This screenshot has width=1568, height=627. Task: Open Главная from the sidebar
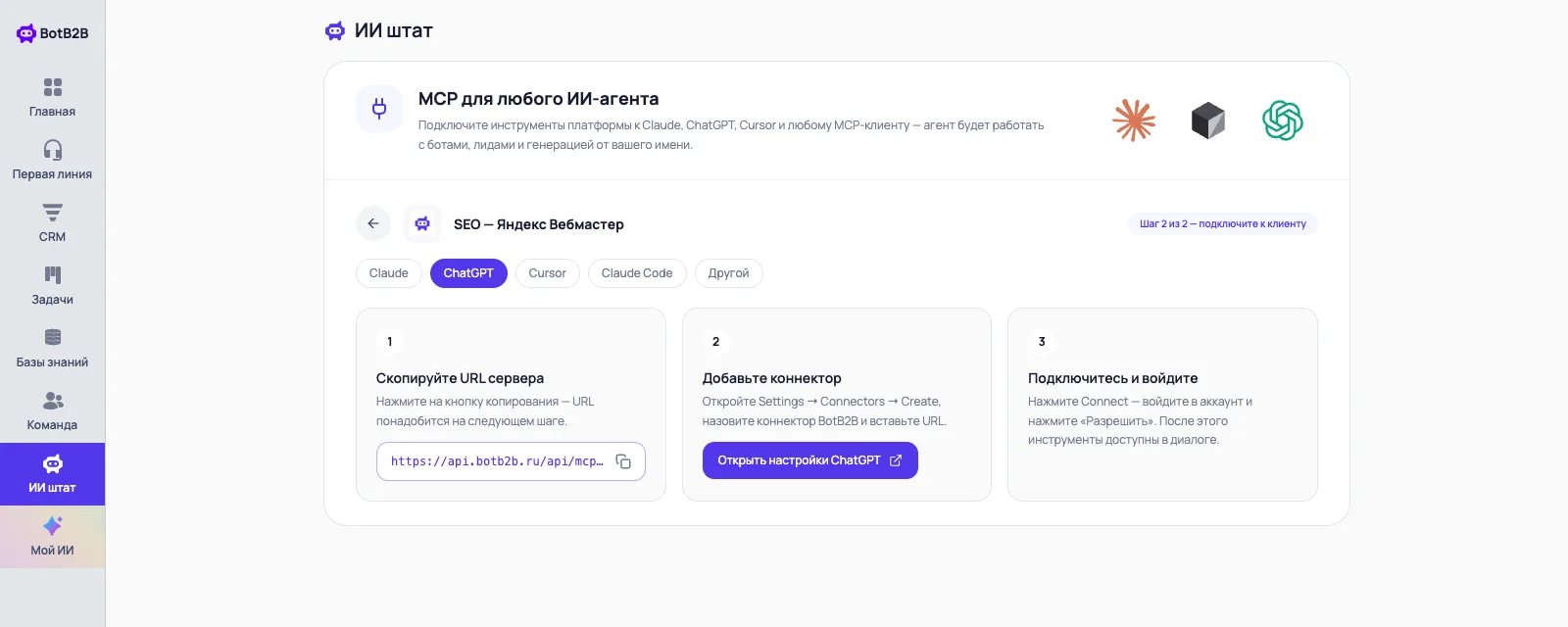click(x=52, y=98)
